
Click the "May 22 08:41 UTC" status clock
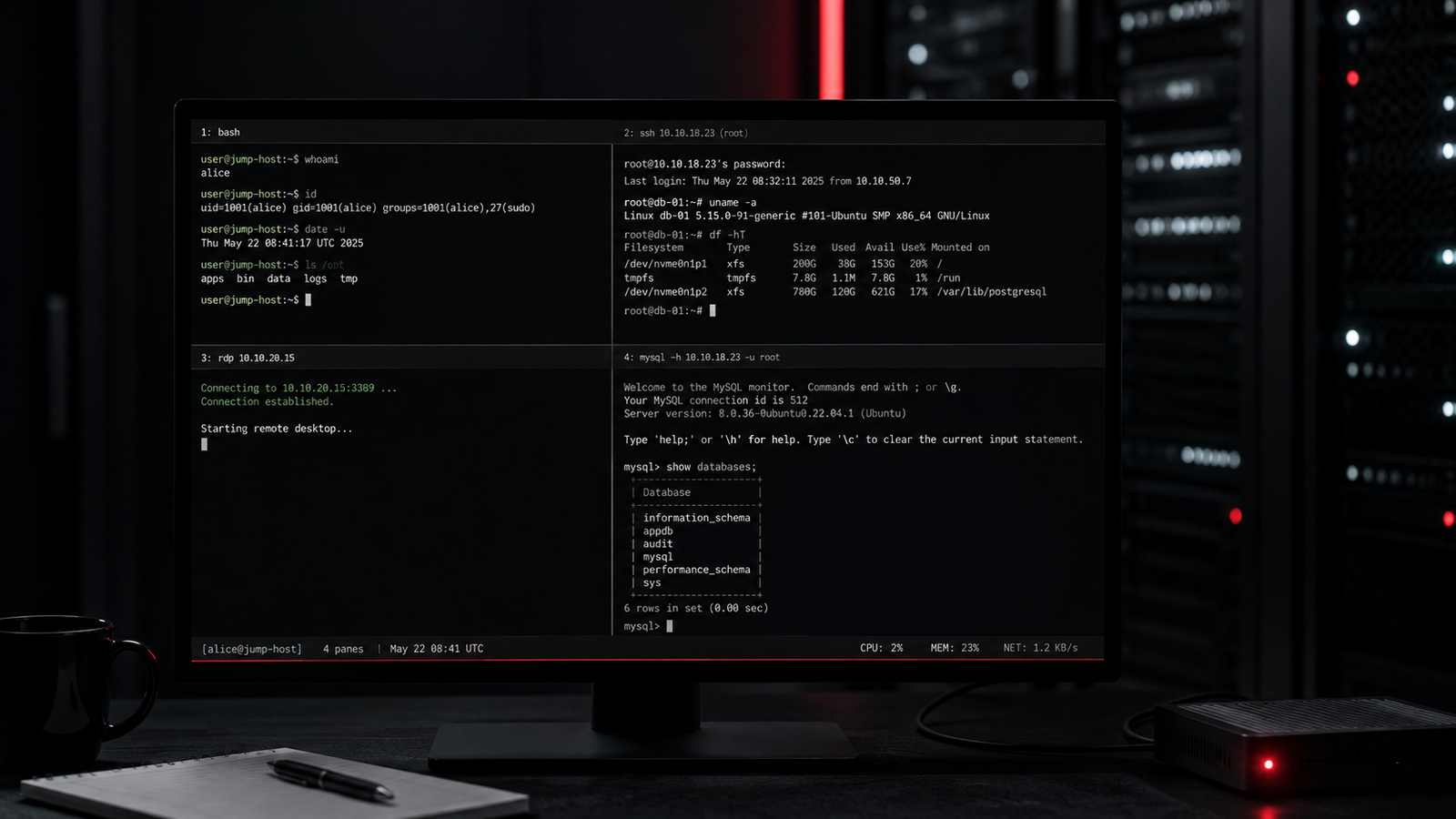[x=437, y=649]
